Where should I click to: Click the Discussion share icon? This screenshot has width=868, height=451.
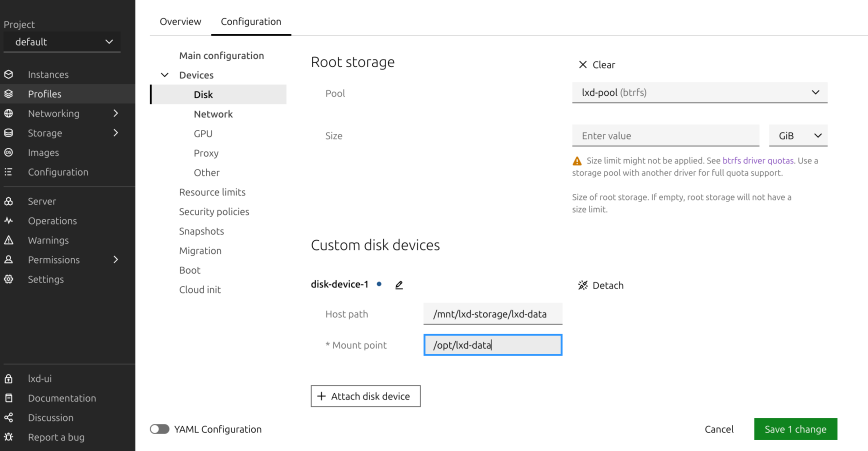click(9, 418)
